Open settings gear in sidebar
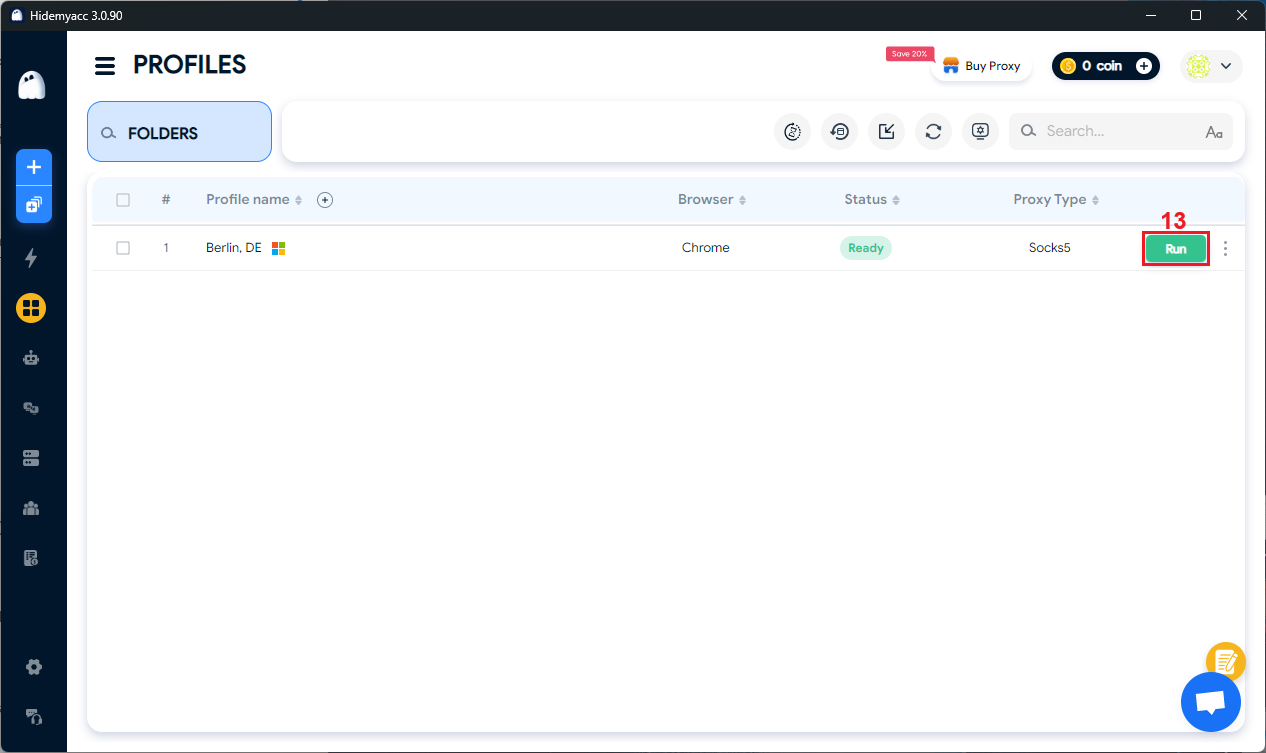Screen dimensions: 1266x753 click(x=34, y=667)
